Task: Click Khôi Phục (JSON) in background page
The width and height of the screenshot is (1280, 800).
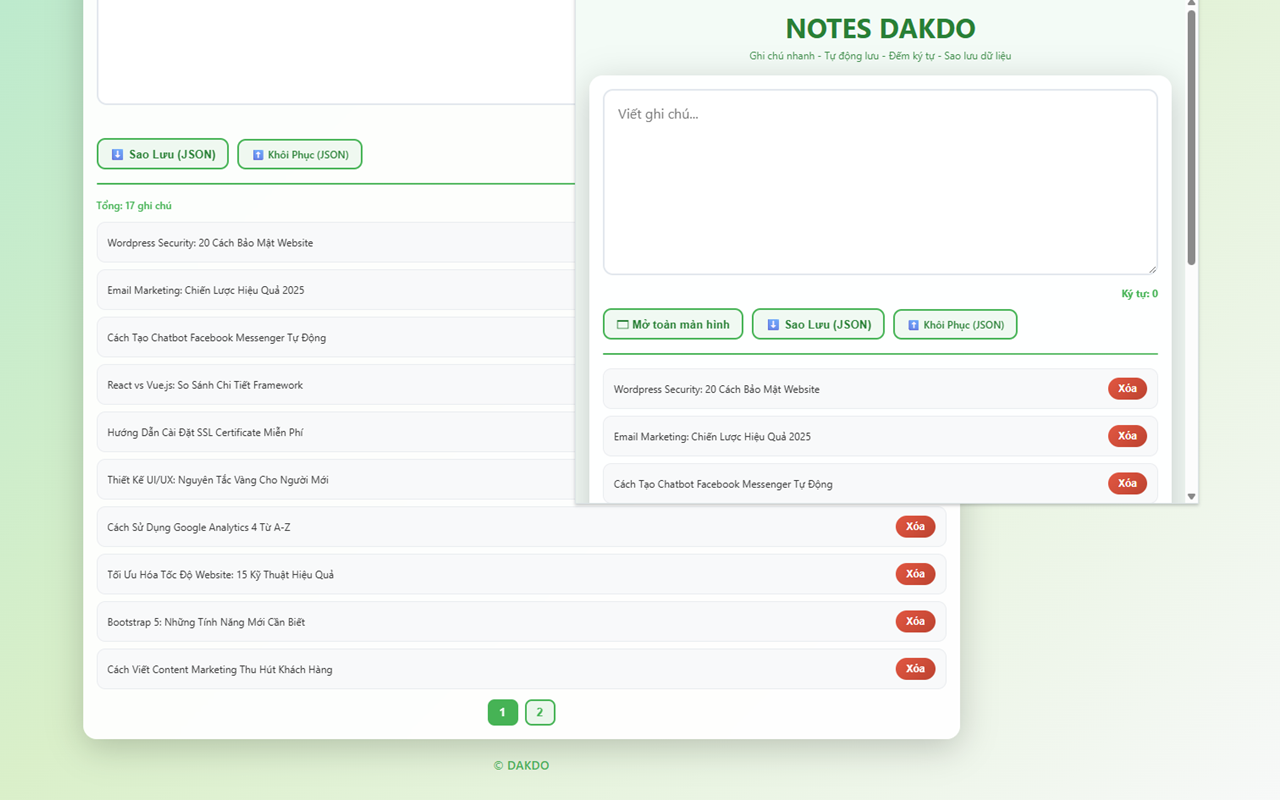Action: tap(300, 154)
